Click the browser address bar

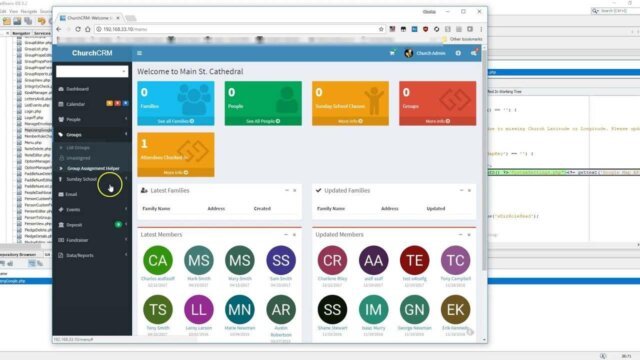239,29
